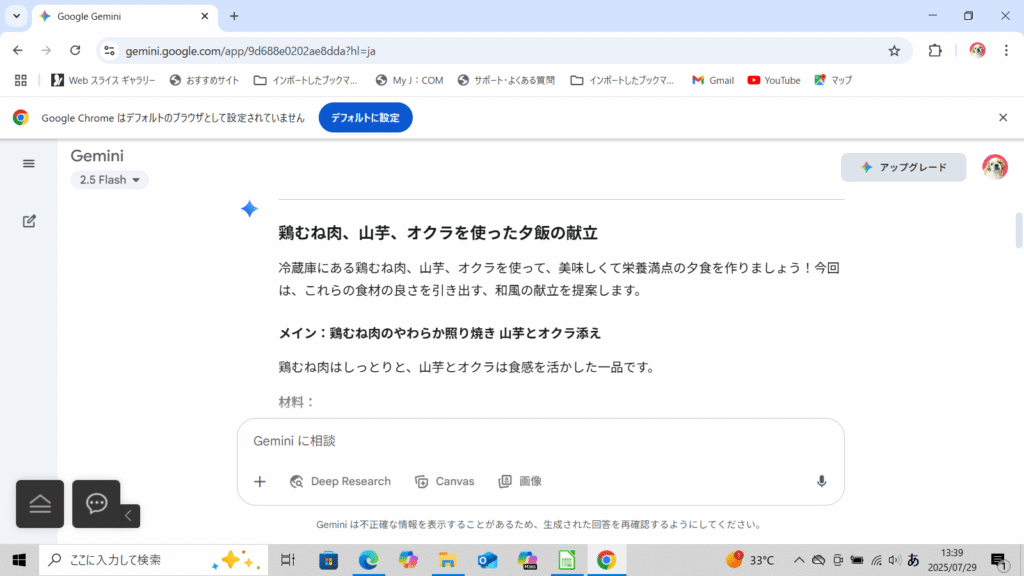Image resolution: width=1024 pixels, height=576 pixels.
Task: Close the Google Gemini tab
Action: [x=204, y=16]
